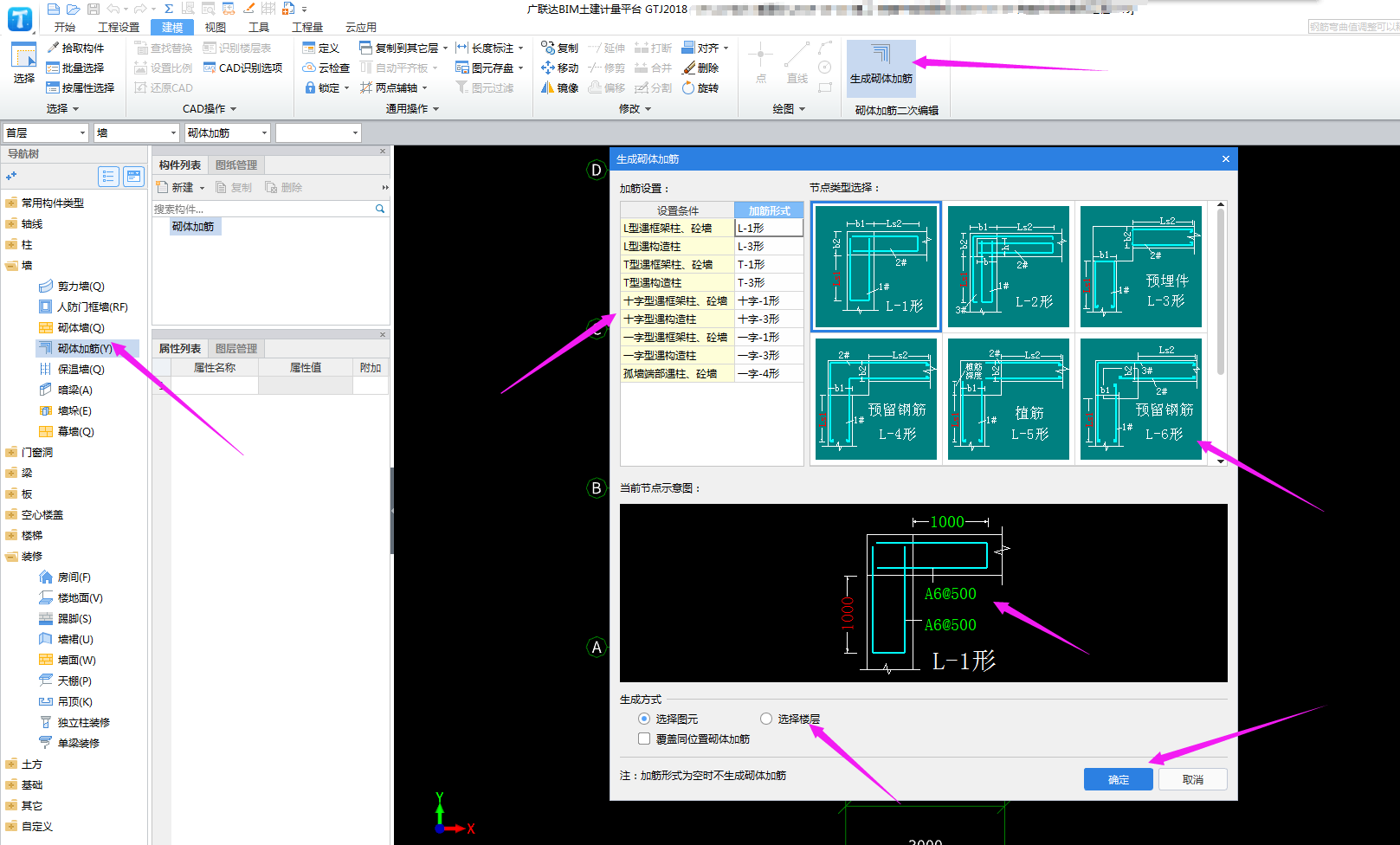Click the T-1形 cell for T型遇框架柱
Viewport: 1400px width, 845px height.
[769, 265]
